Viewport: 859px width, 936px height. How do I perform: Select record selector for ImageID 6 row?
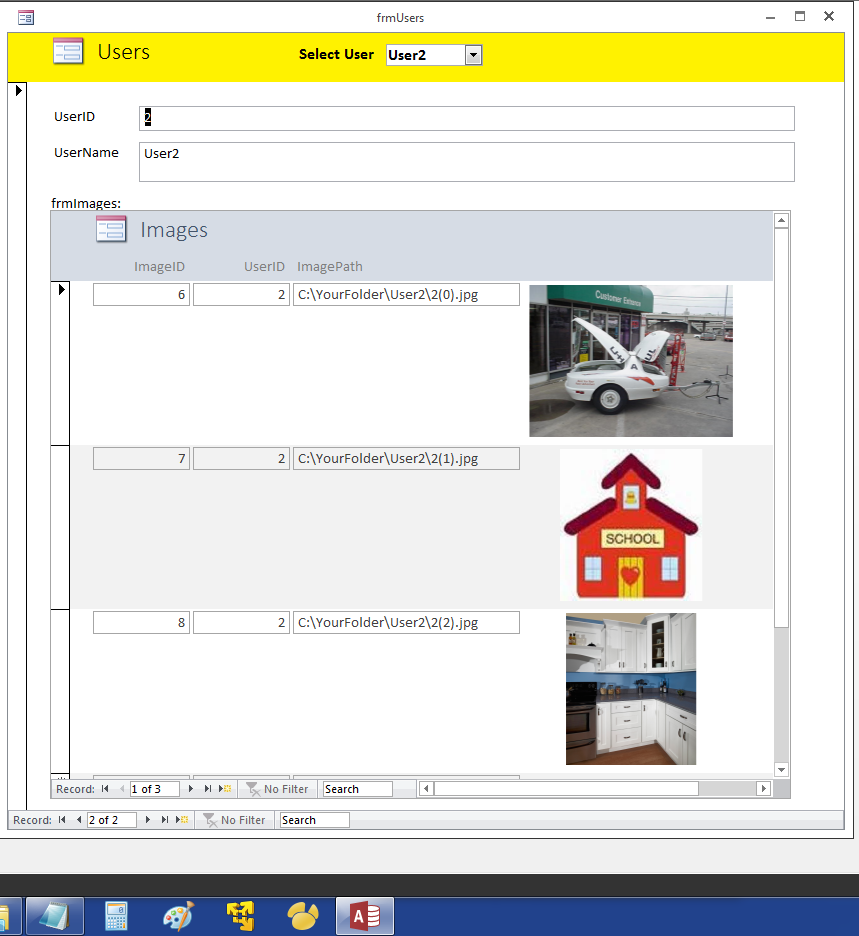[x=60, y=363]
